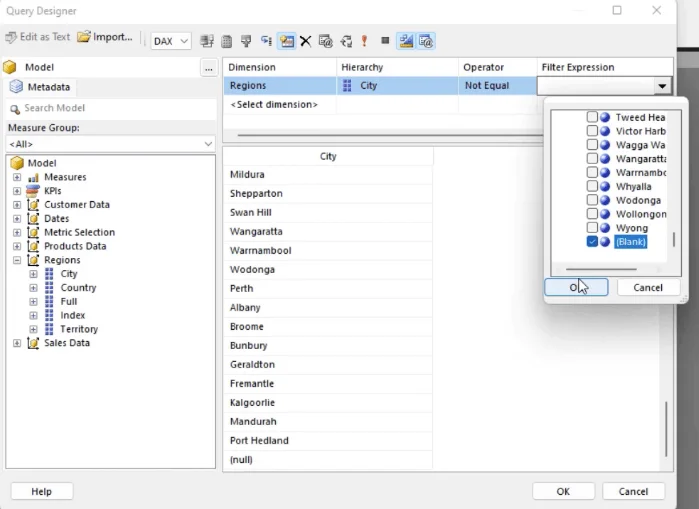Select the Country field under Regions

(x=78, y=287)
